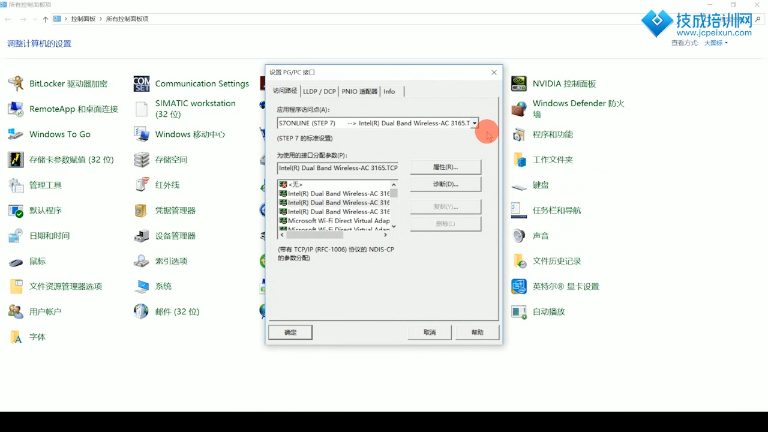Open 自动播放 icon
The image size is (768, 432).
[x=519, y=312]
